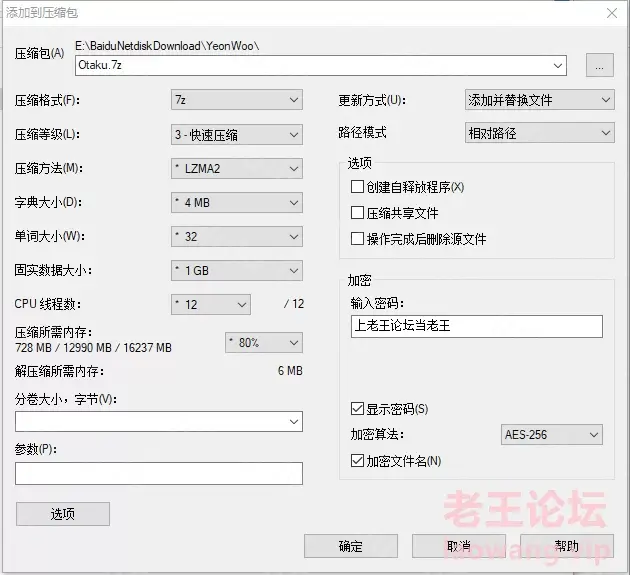Expand 字典大小 4 MB dropdown
630x575 pixels.
click(x=237, y=203)
